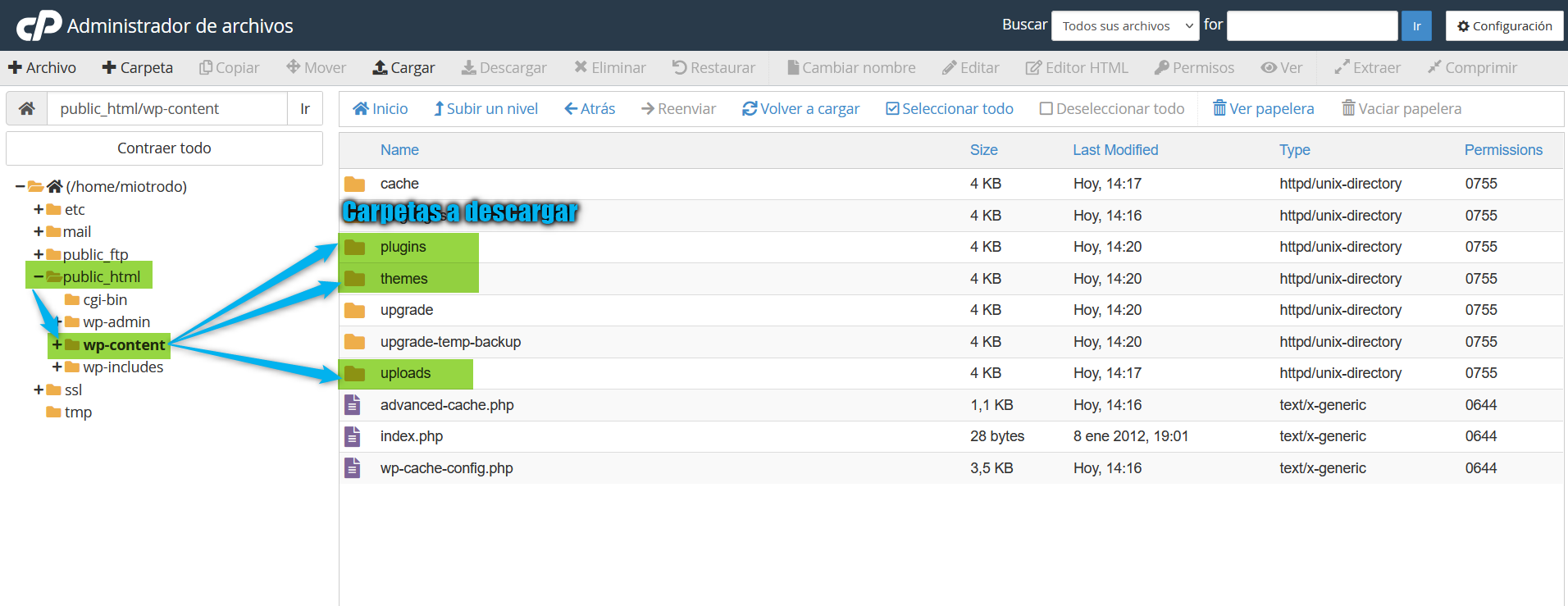Expand the ssl tree folder
The width and height of the screenshot is (1568, 606).
pyautogui.click(x=39, y=390)
